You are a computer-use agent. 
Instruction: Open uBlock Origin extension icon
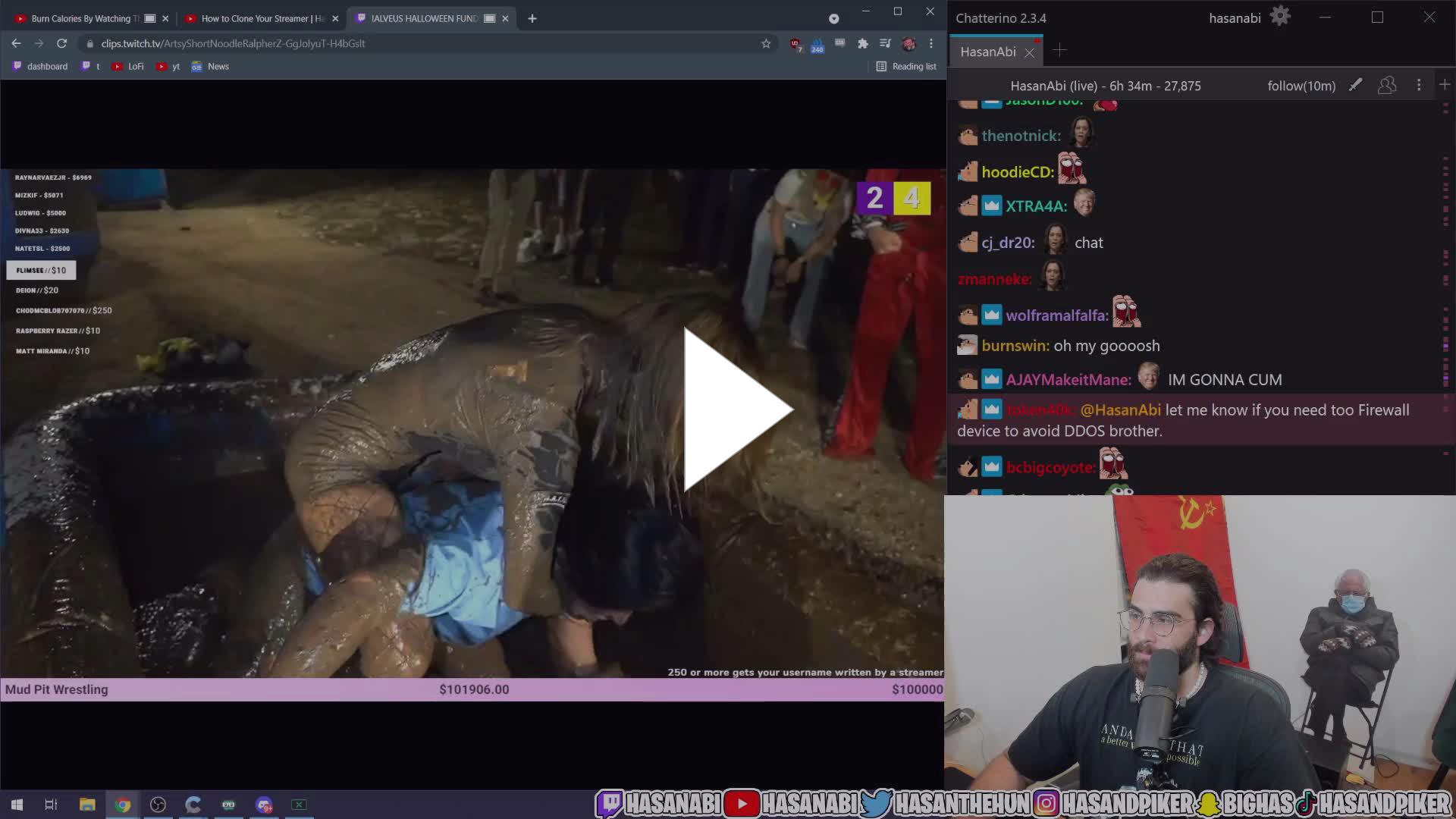click(795, 44)
